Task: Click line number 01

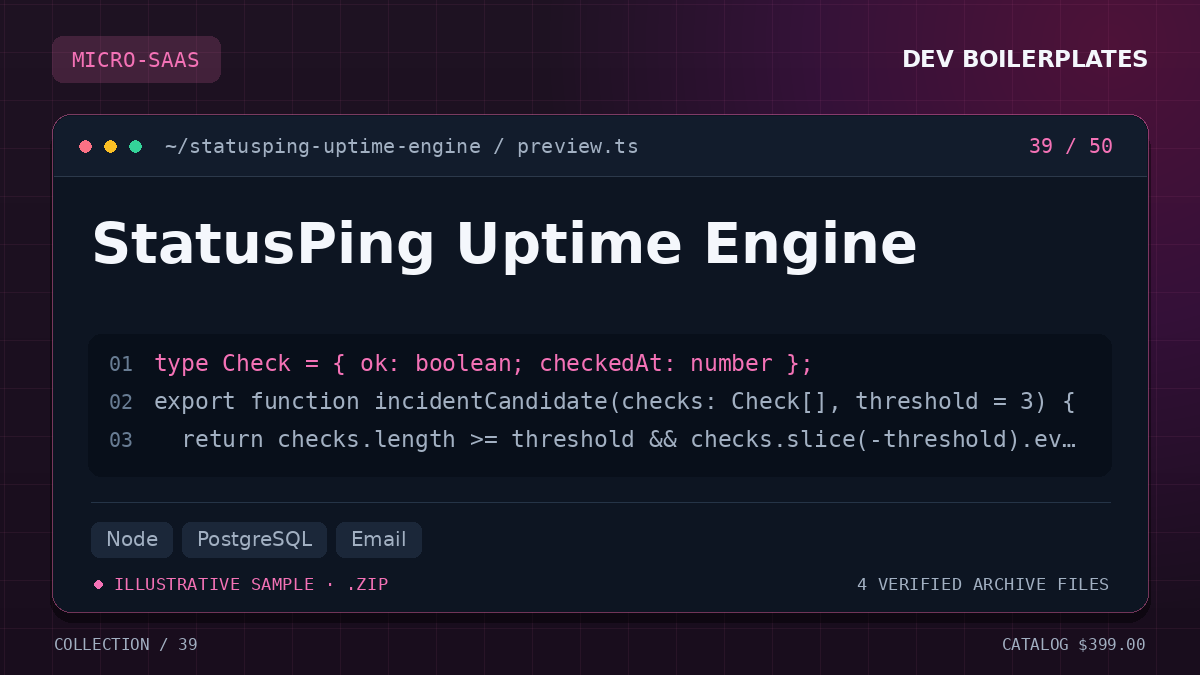Action: (x=121, y=364)
